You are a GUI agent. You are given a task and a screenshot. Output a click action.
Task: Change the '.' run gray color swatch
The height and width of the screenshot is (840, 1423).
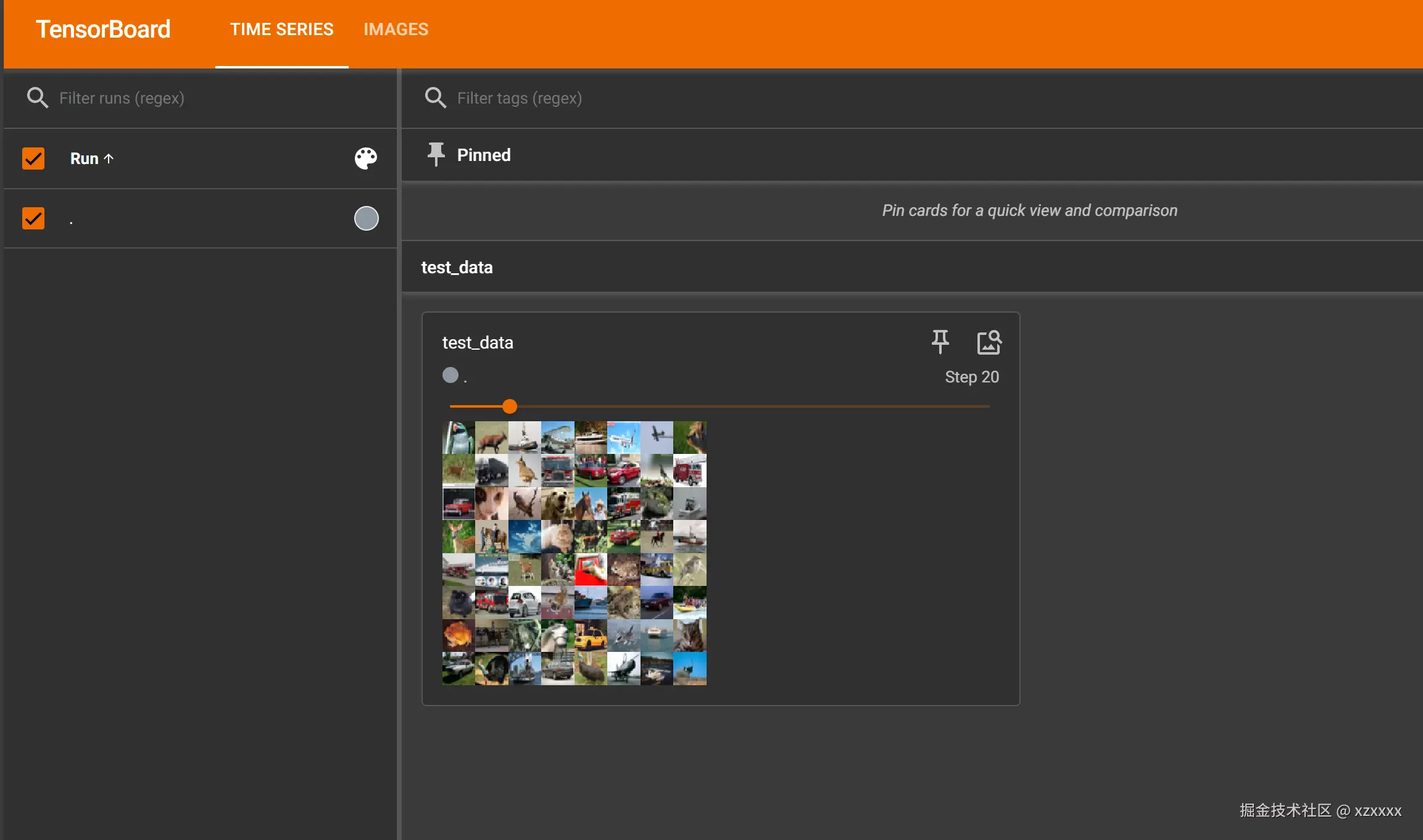[x=366, y=218]
